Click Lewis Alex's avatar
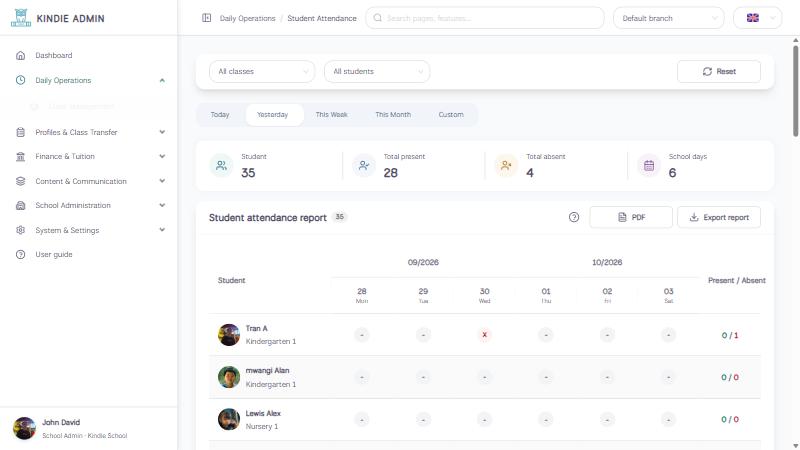The image size is (800, 450). (229, 419)
